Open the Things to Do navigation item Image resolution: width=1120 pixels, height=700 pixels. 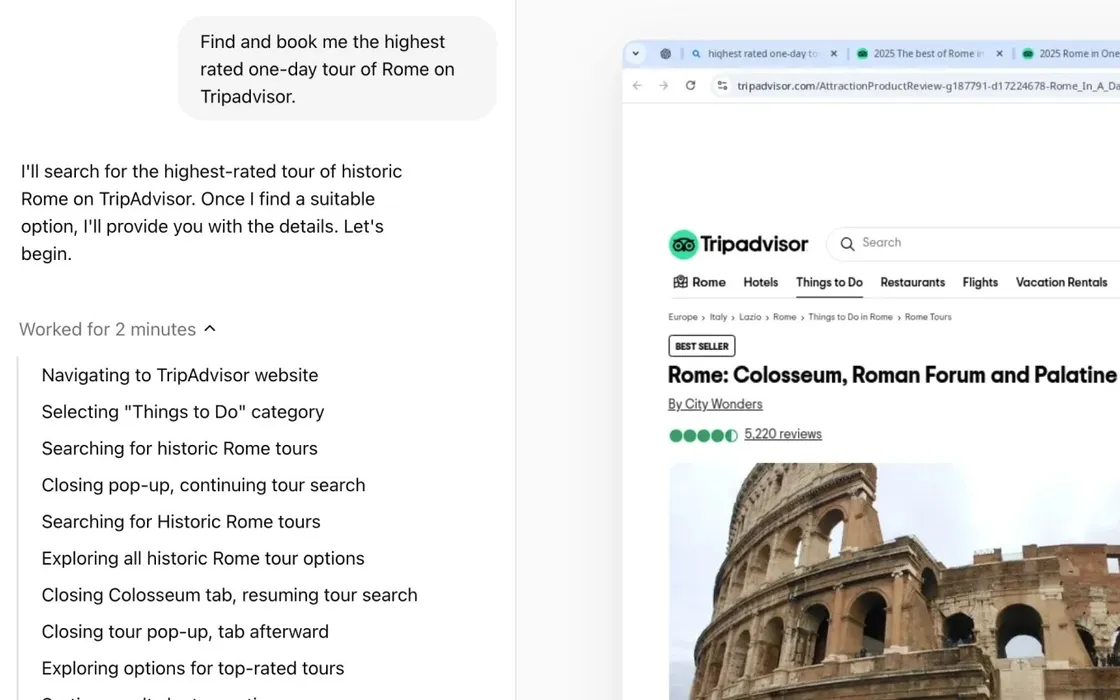click(x=829, y=282)
